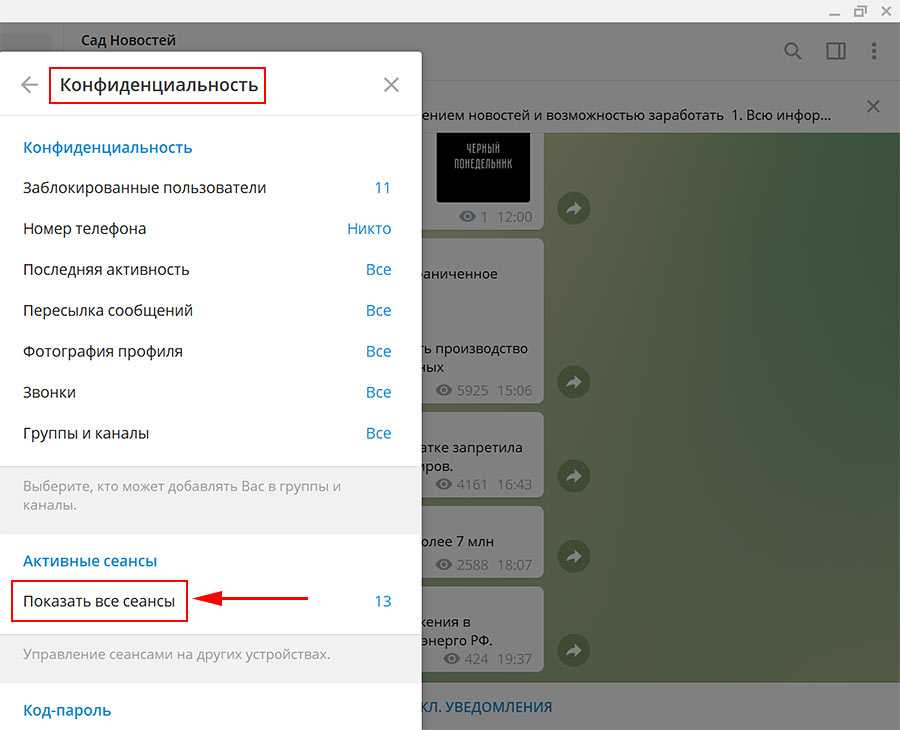Image resolution: width=900 pixels, height=730 pixels.
Task: Open search in the chat header
Action: (x=793, y=51)
